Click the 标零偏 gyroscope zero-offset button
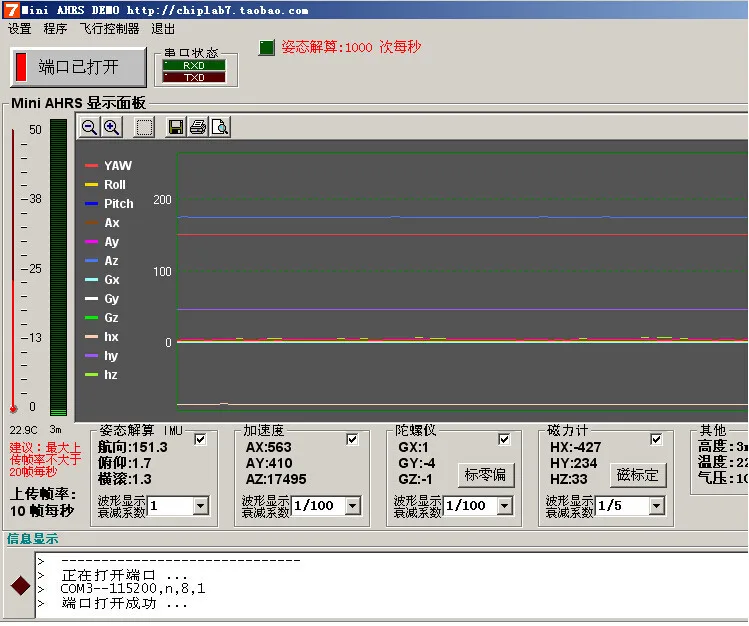The height and width of the screenshot is (626, 749). 486,475
